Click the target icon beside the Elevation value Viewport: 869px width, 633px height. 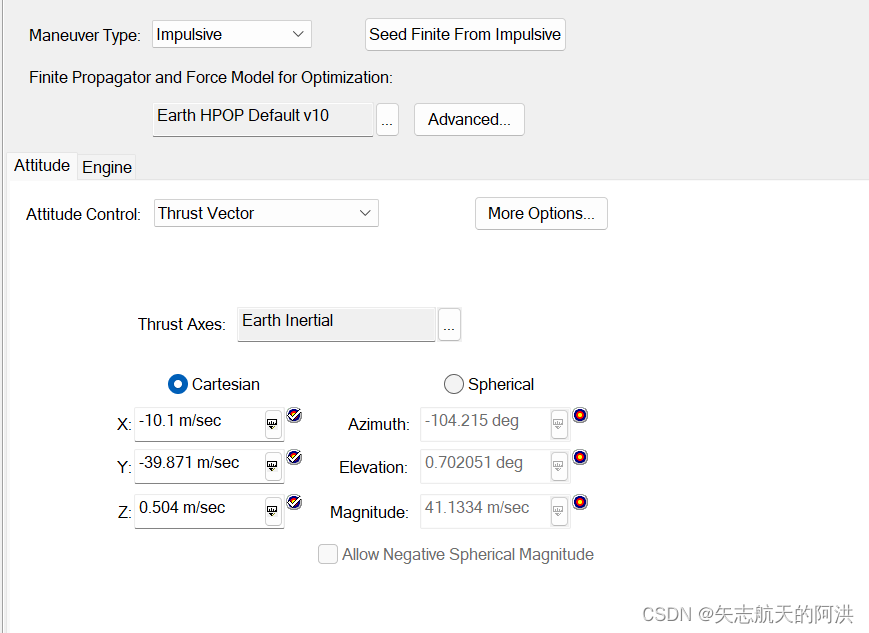[581, 457]
